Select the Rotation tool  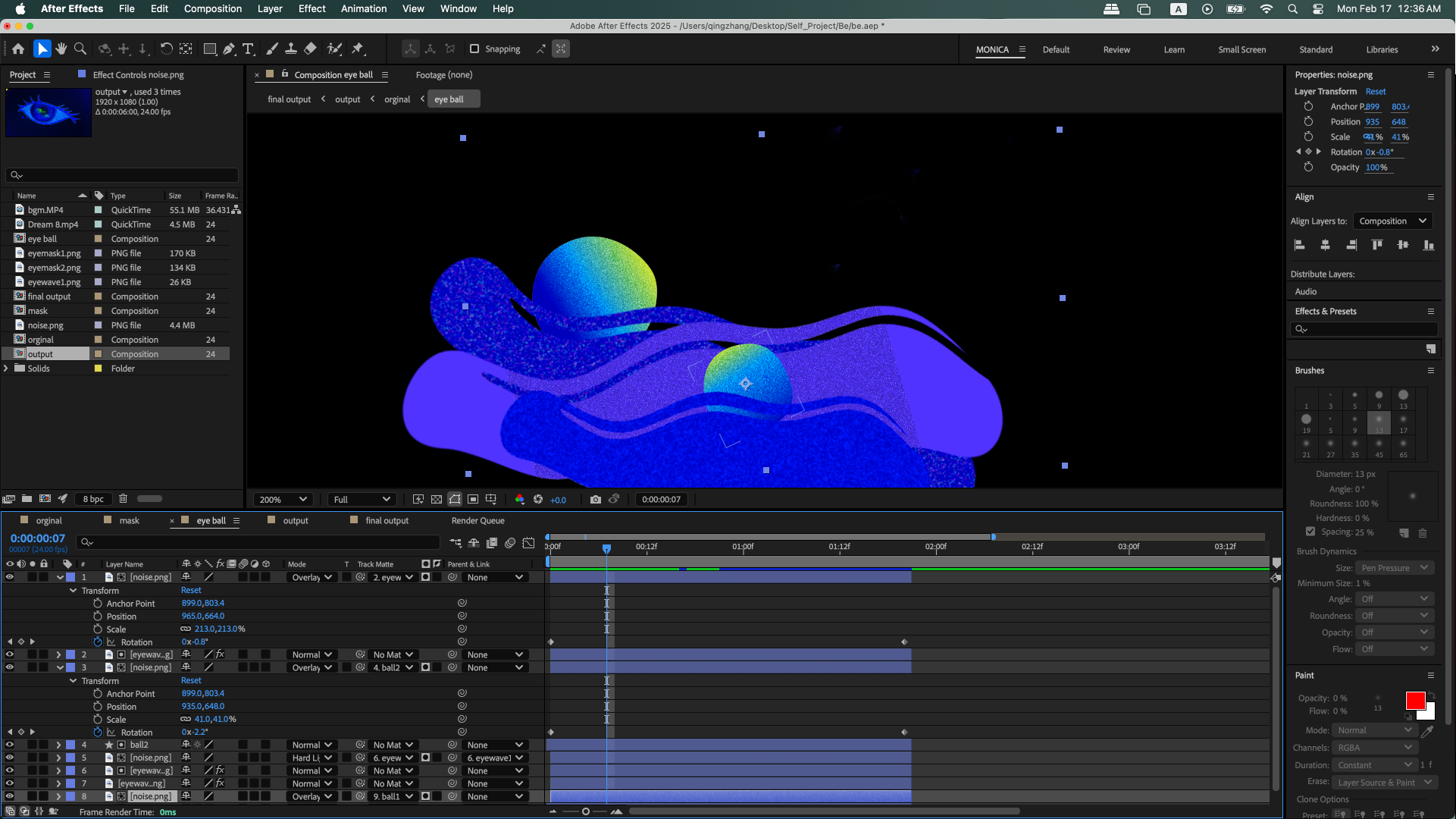(x=166, y=49)
